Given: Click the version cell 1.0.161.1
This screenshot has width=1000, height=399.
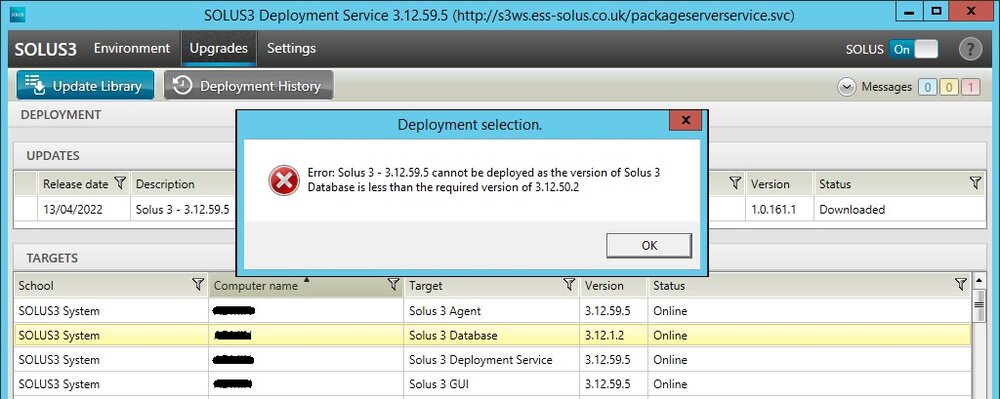Looking at the screenshot, I should (x=778, y=210).
